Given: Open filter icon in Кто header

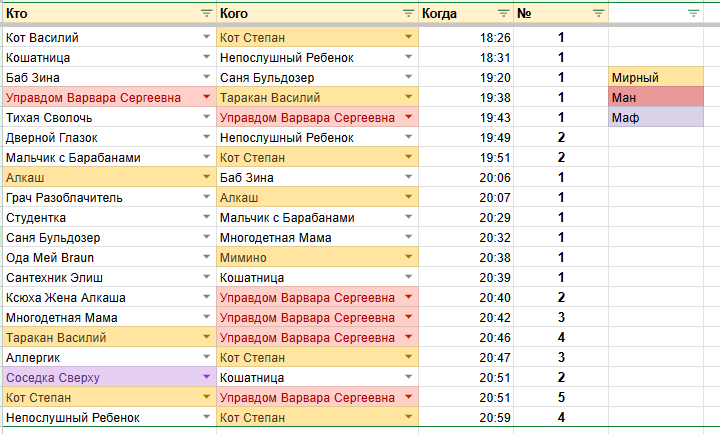Looking at the screenshot, I should coord(207,13).
